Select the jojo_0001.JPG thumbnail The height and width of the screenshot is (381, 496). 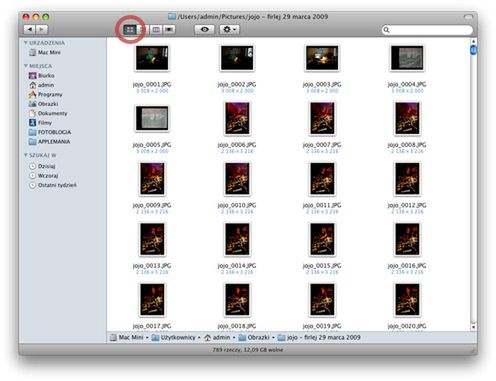pyautogui.click(x=152, y=58)
